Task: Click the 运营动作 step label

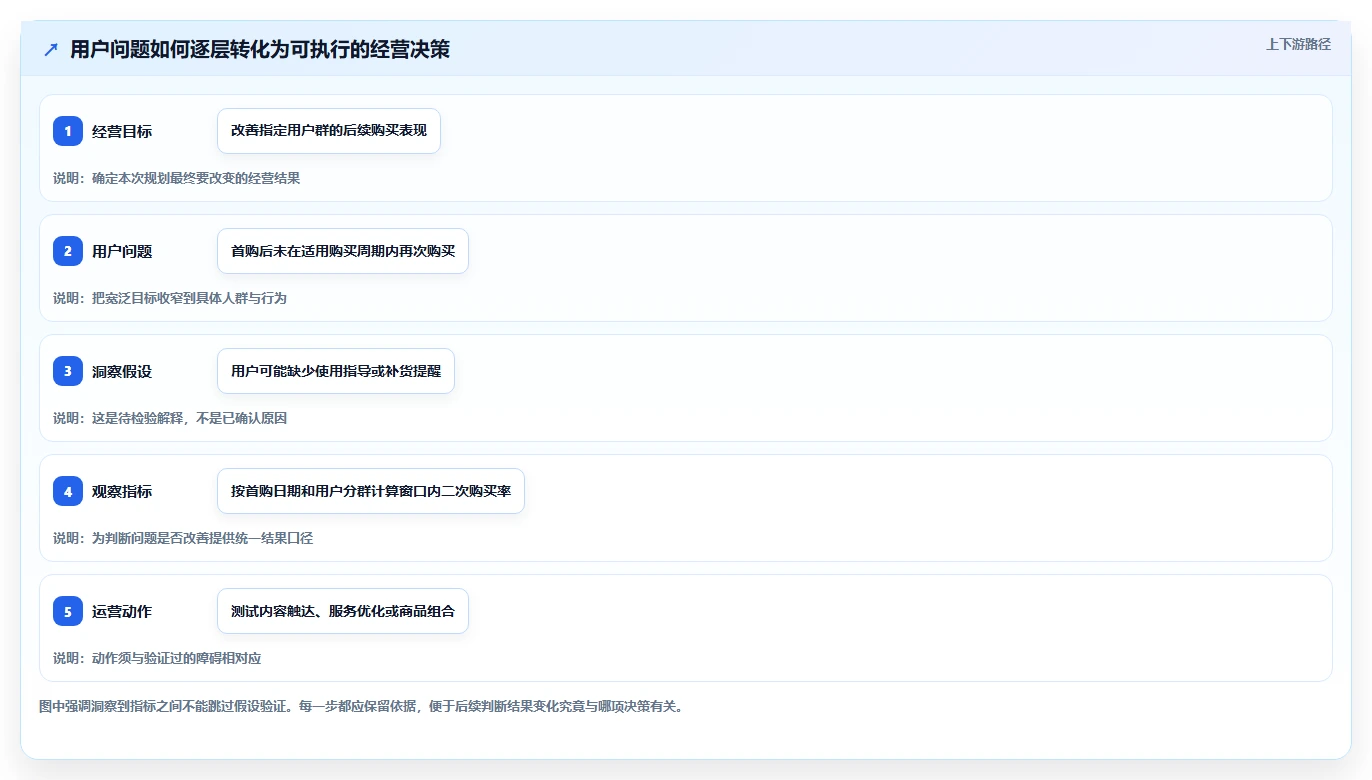Action: click(x=122, y=611)
